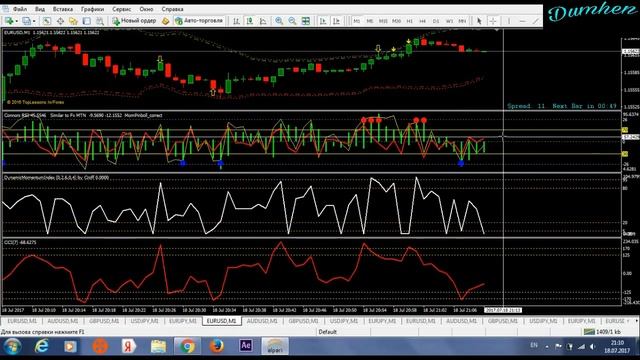640x360 pixels.
Task: Switch to alpari terminal taskbar button
Action: click(275, 347)
